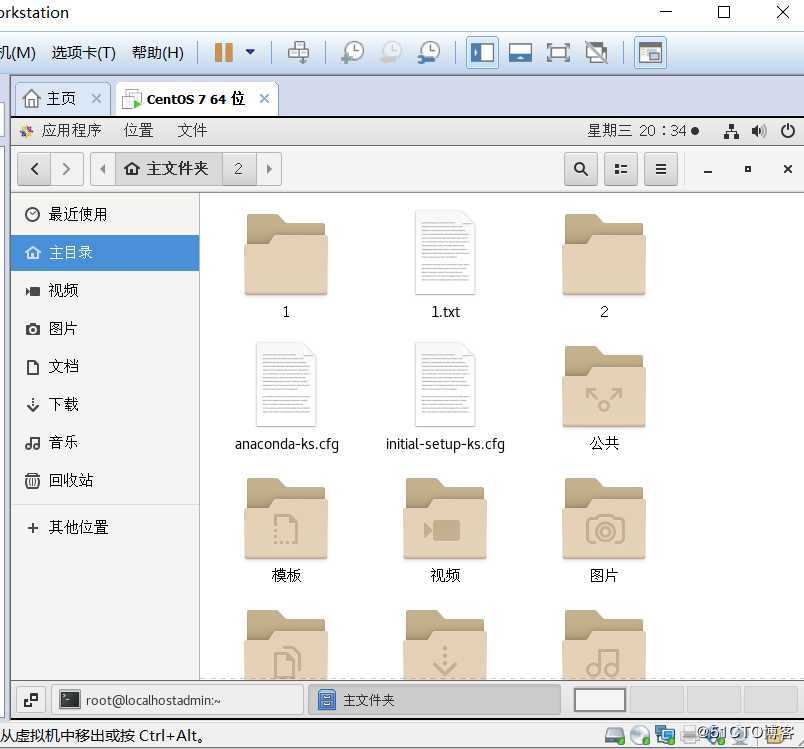This screenshot has height=749, width=804.
Task: Close the 主页 tab
Action: point(96,98)
